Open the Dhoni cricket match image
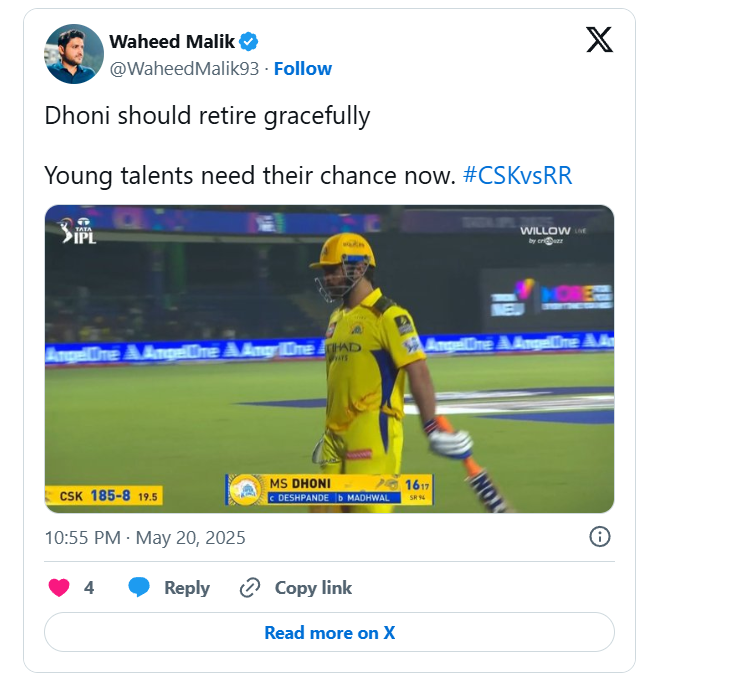 [x=329, y=359]
